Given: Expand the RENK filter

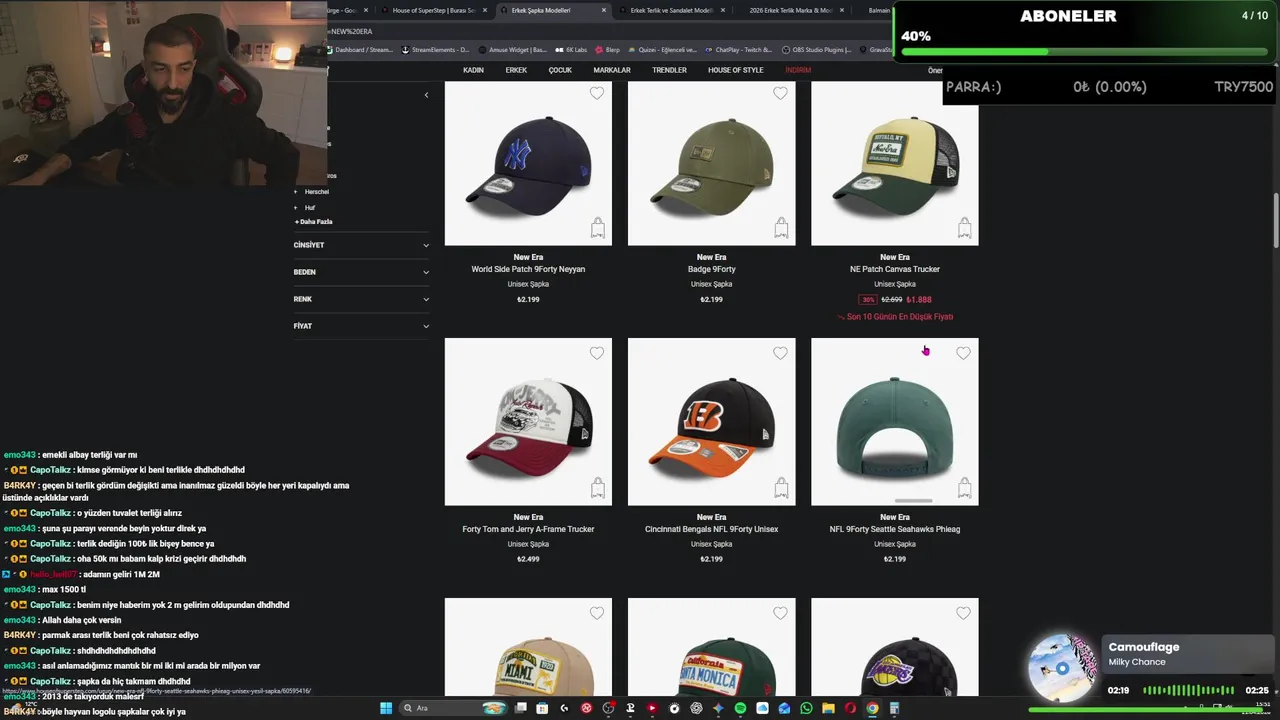Looking at the screenshot, I should click(x=361, y=299).
